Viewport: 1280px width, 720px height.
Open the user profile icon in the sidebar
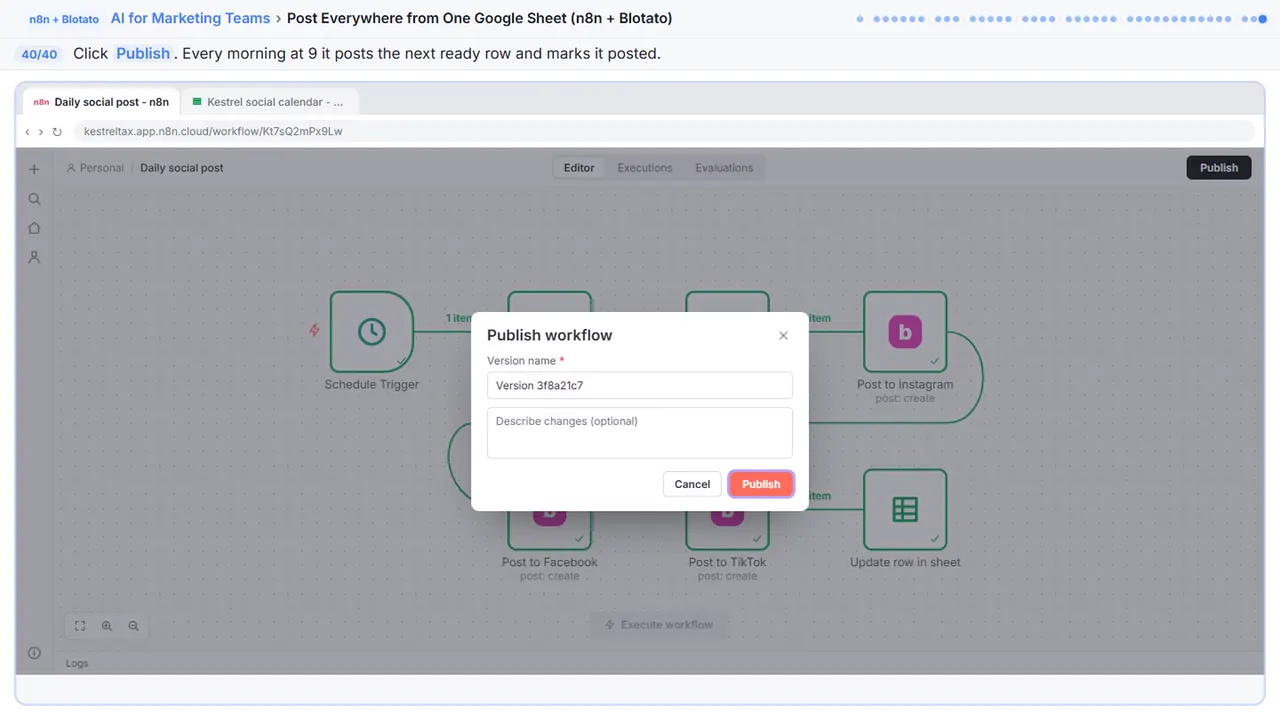tap(34, 257)
